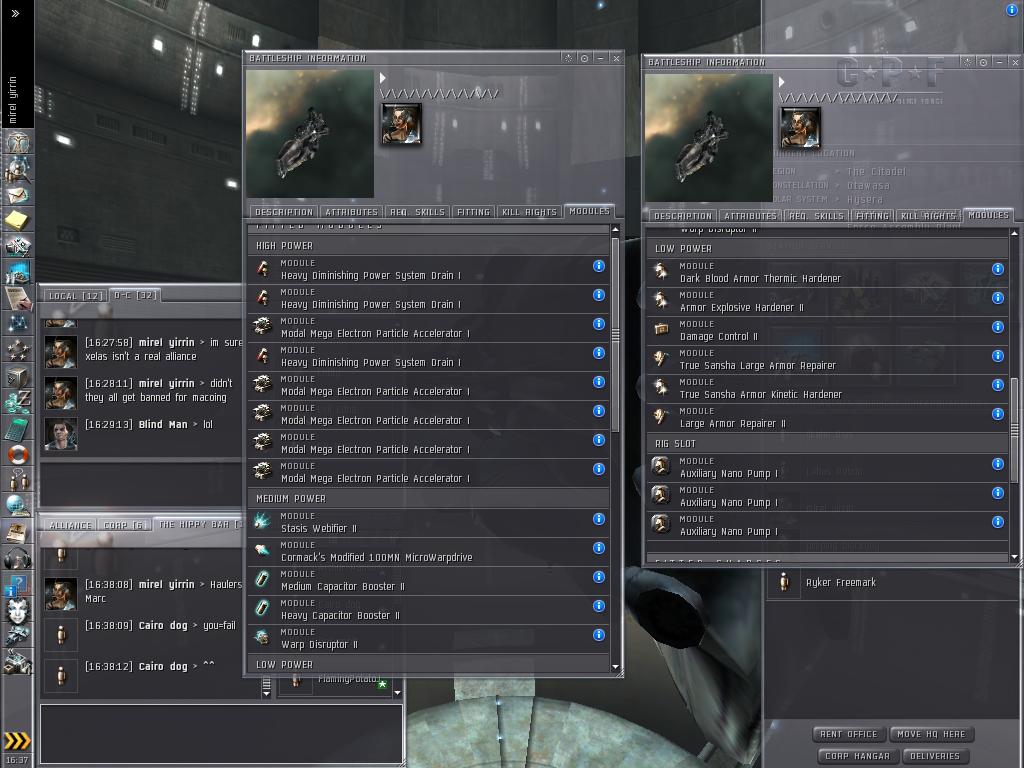Image resolution: width=1024 pixels, height=768 pixels.
Task: Open the journal book icon in sidebar
Action: (x=18, y=532)
